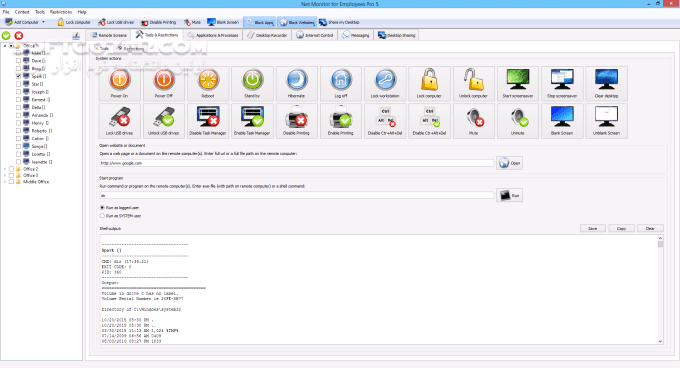Click the Disable Printing tile in System actions
Viewport: 680px width, 368px height.
(297, 121)
